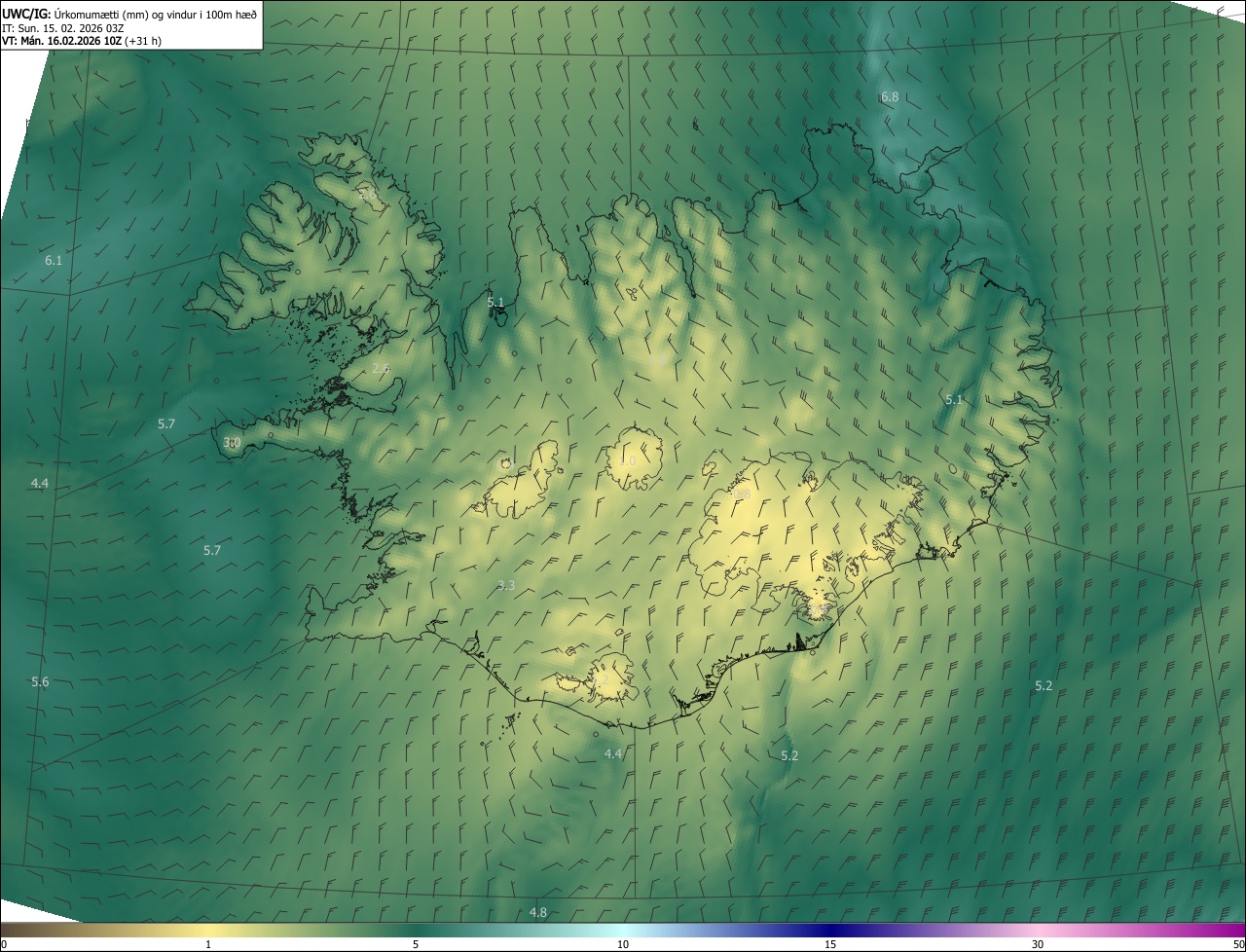Click the 5.1 label in the northern bay
The width and height of the screenshot is (1246, 952).
(x=495, y=303)
